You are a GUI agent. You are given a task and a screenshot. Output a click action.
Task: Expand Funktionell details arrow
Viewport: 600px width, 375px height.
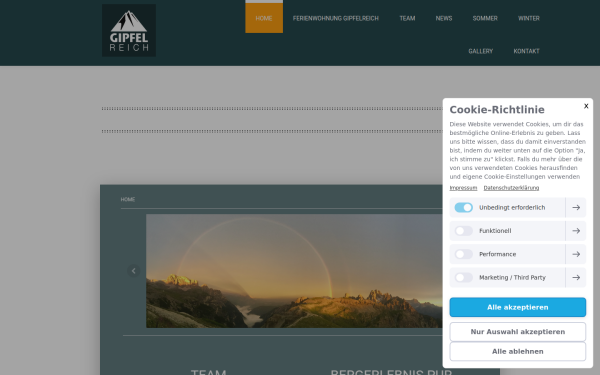pyautogui.click(x=576, y=231)
